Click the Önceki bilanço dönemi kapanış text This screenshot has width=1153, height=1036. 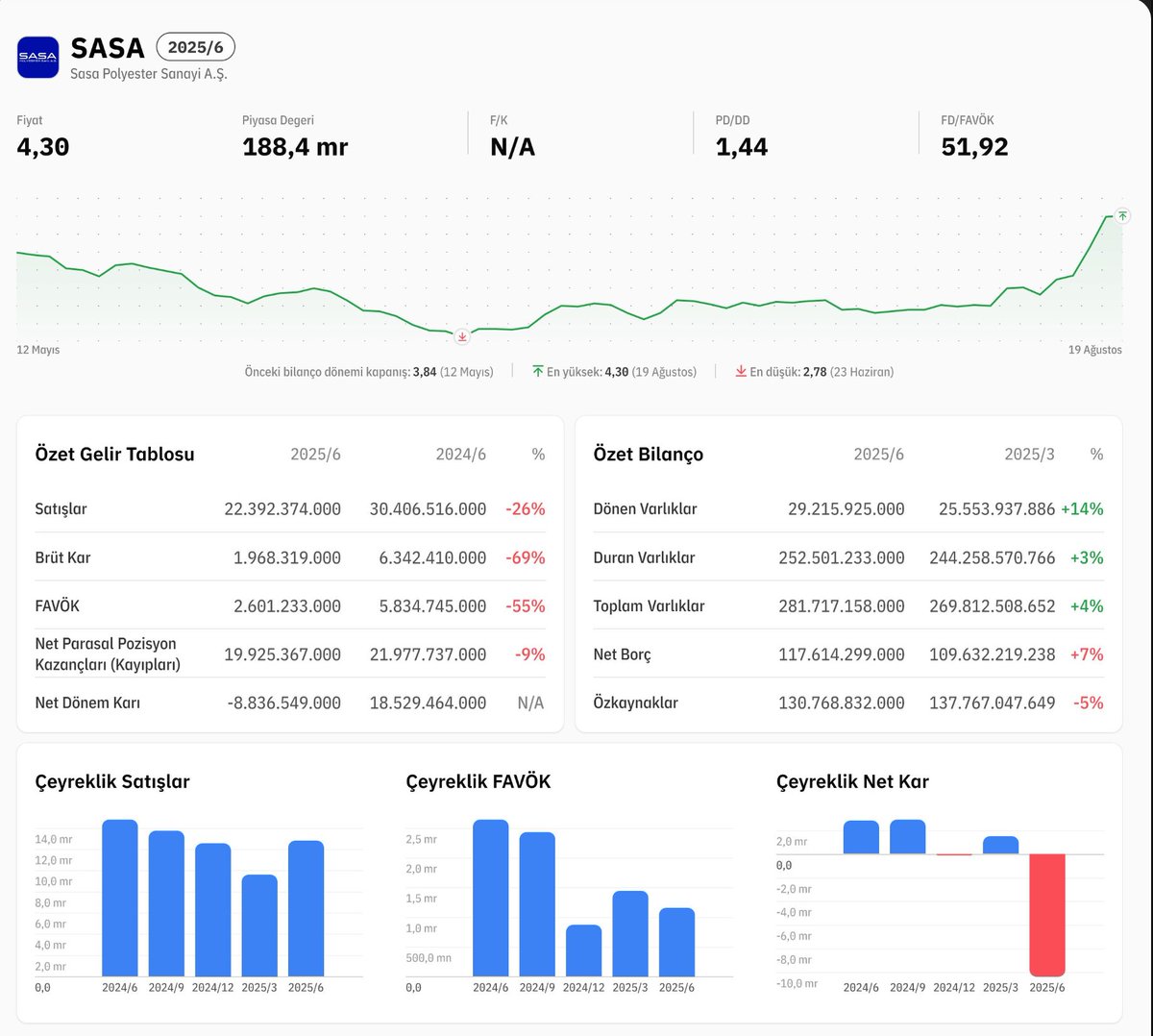(x=327, y=372)
